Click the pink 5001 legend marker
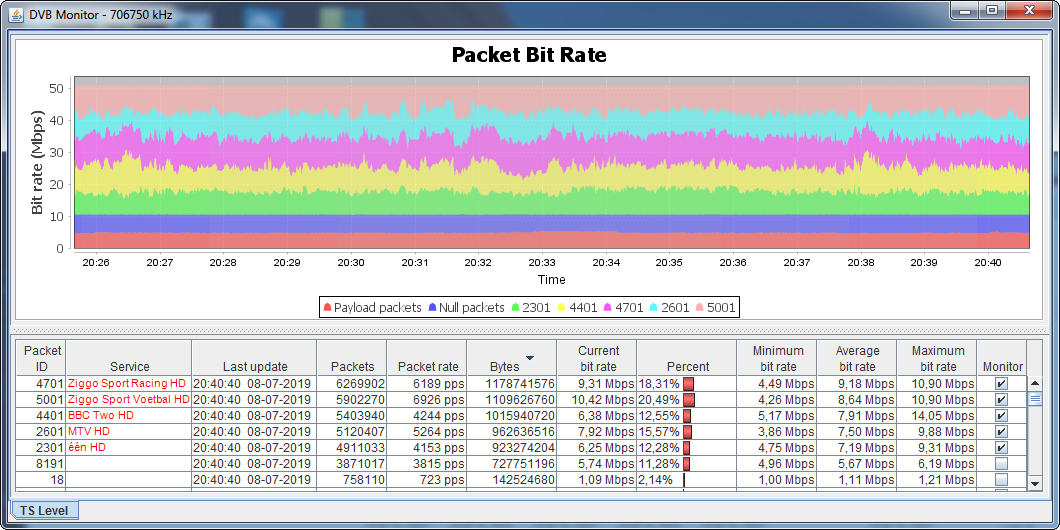 [x=701, y=308]
